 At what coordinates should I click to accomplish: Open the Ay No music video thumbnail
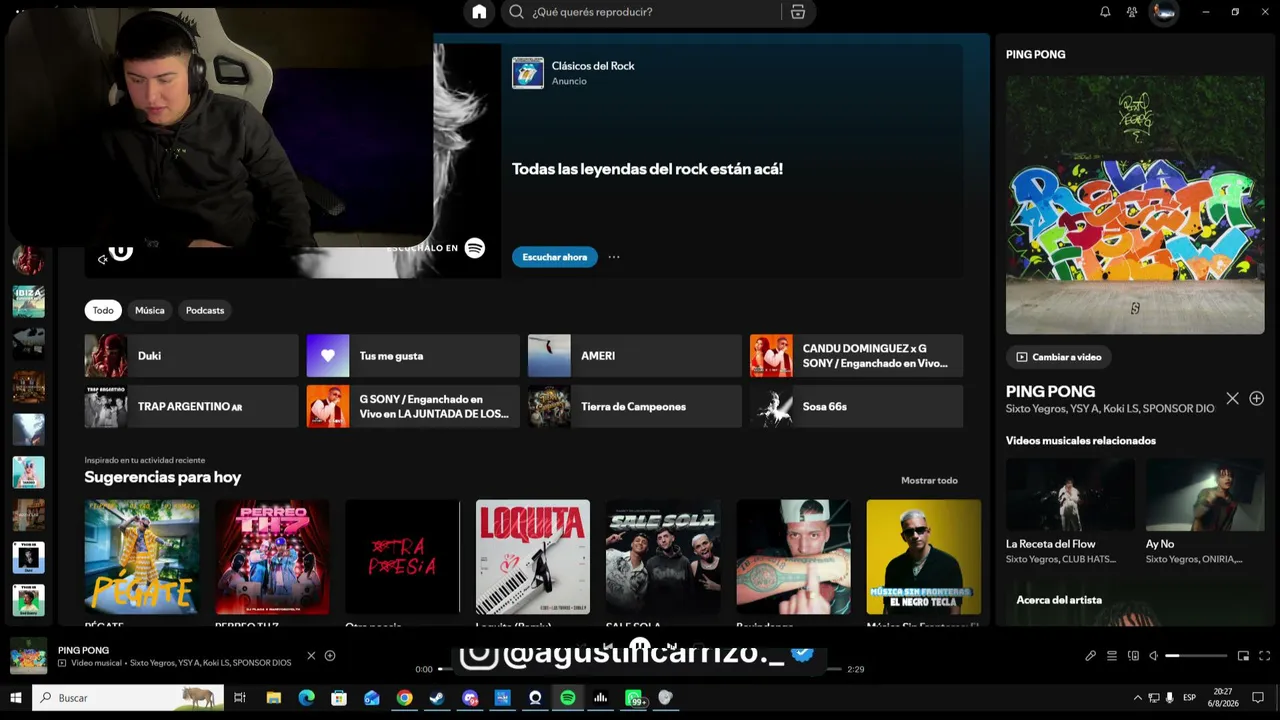(x=1205, y=494)
